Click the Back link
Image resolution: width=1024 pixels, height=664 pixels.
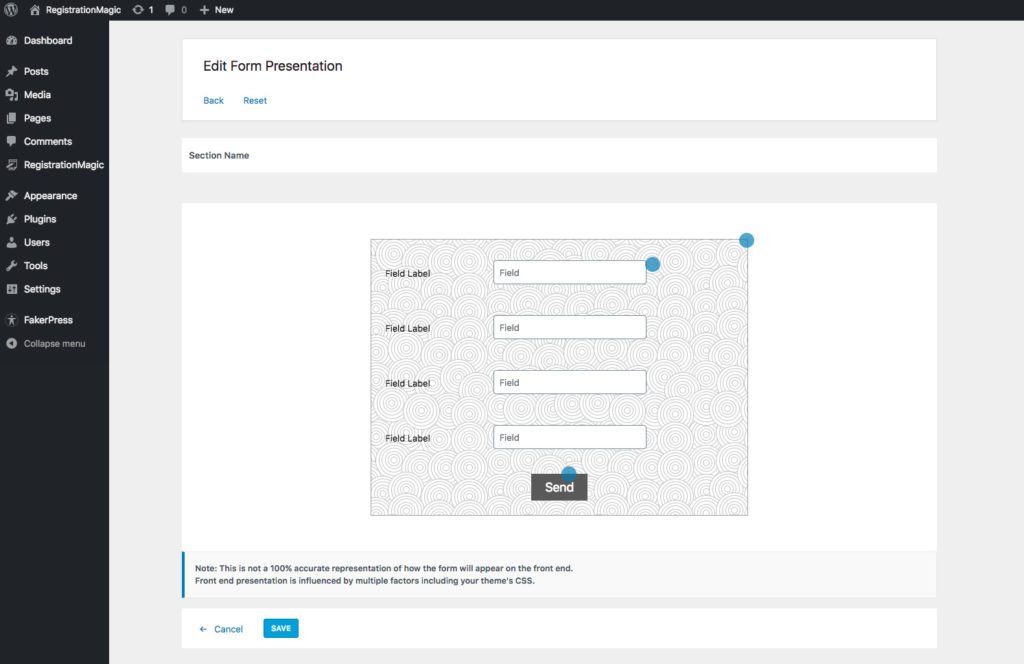point(213,101)
